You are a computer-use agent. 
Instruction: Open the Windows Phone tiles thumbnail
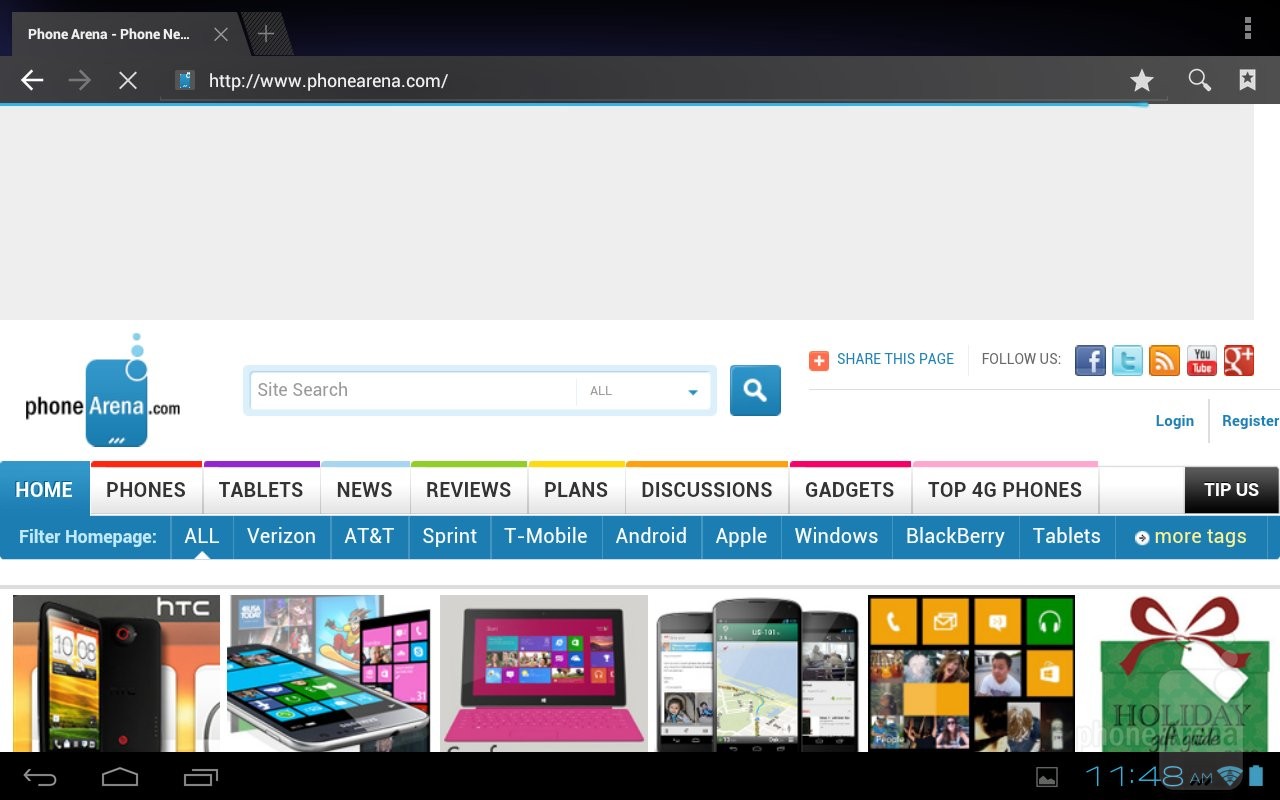click(x=971, y=673)
